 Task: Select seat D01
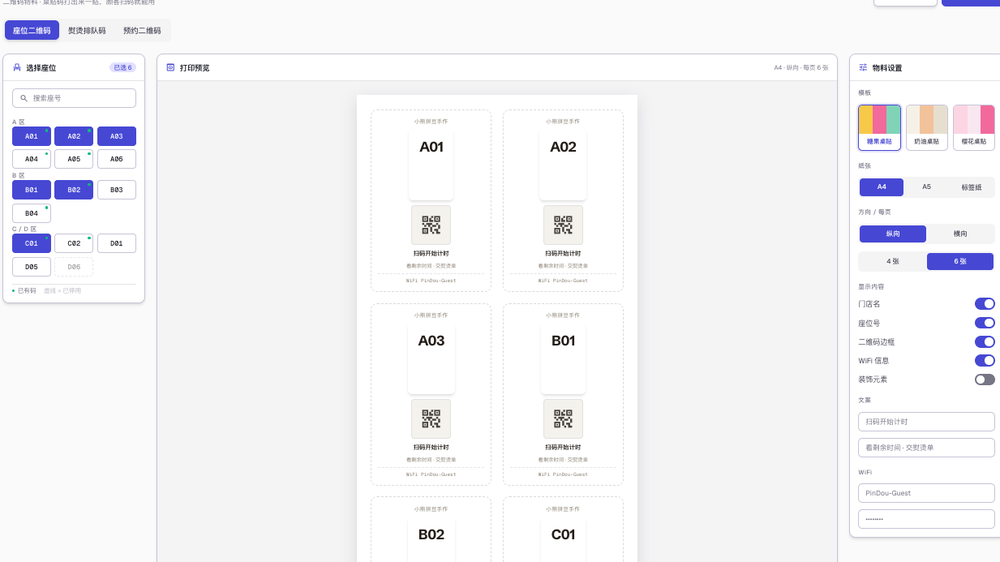[x=116, y=243]
